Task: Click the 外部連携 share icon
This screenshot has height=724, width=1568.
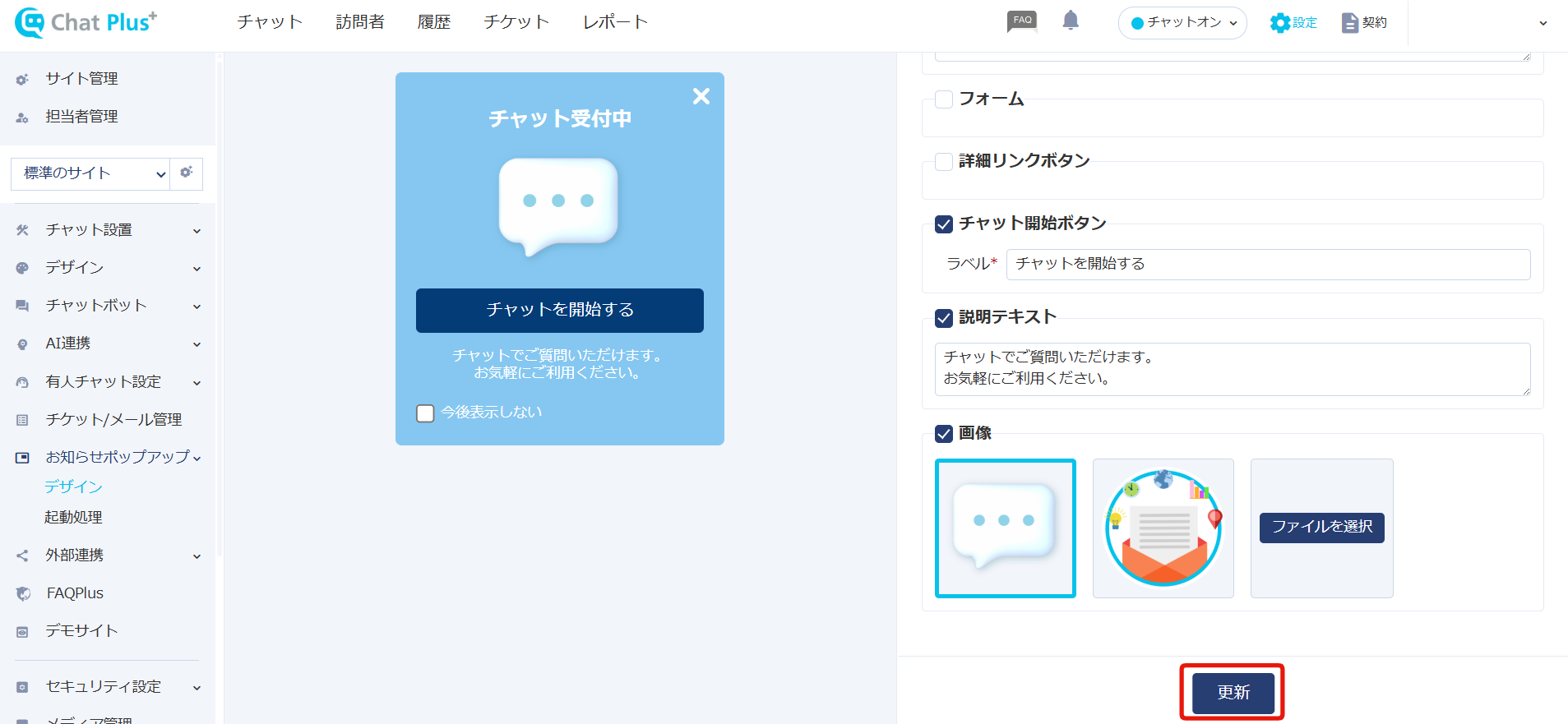Action: 22,556
